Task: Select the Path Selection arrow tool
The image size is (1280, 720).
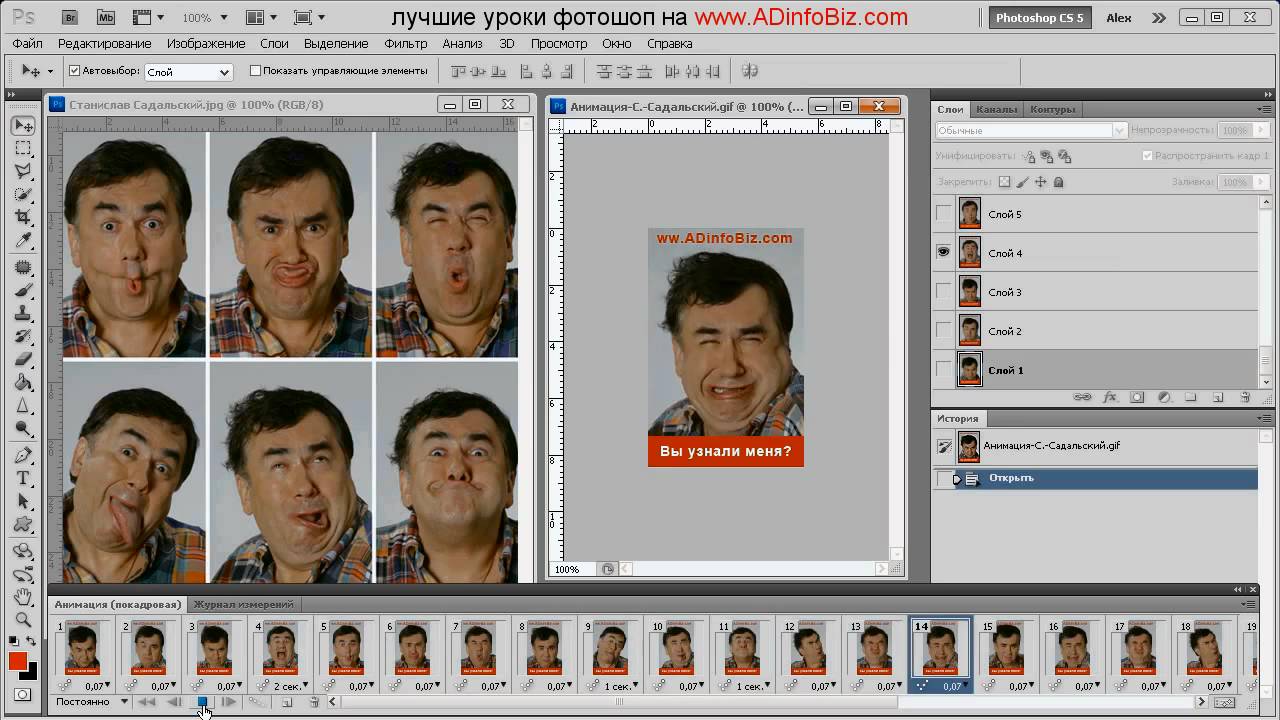Action: pyautogui.click(x=24, y=502)
